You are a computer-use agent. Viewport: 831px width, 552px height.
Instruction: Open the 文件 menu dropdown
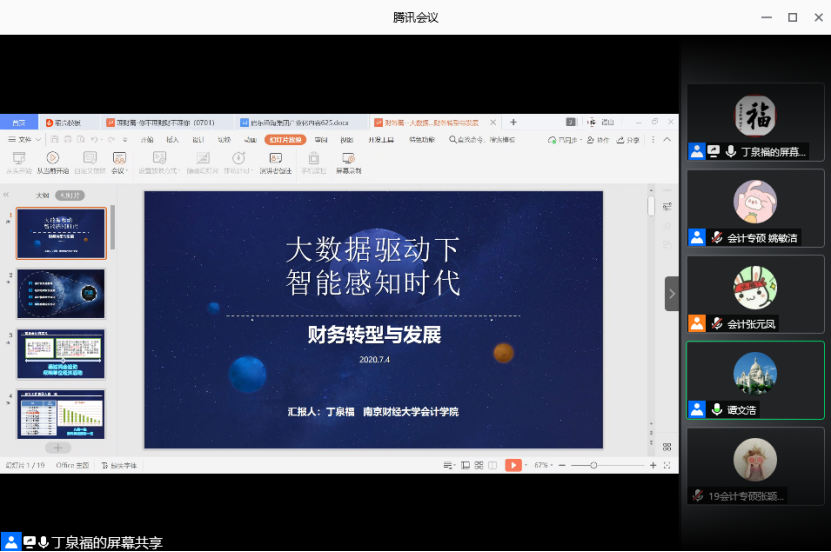25,140
